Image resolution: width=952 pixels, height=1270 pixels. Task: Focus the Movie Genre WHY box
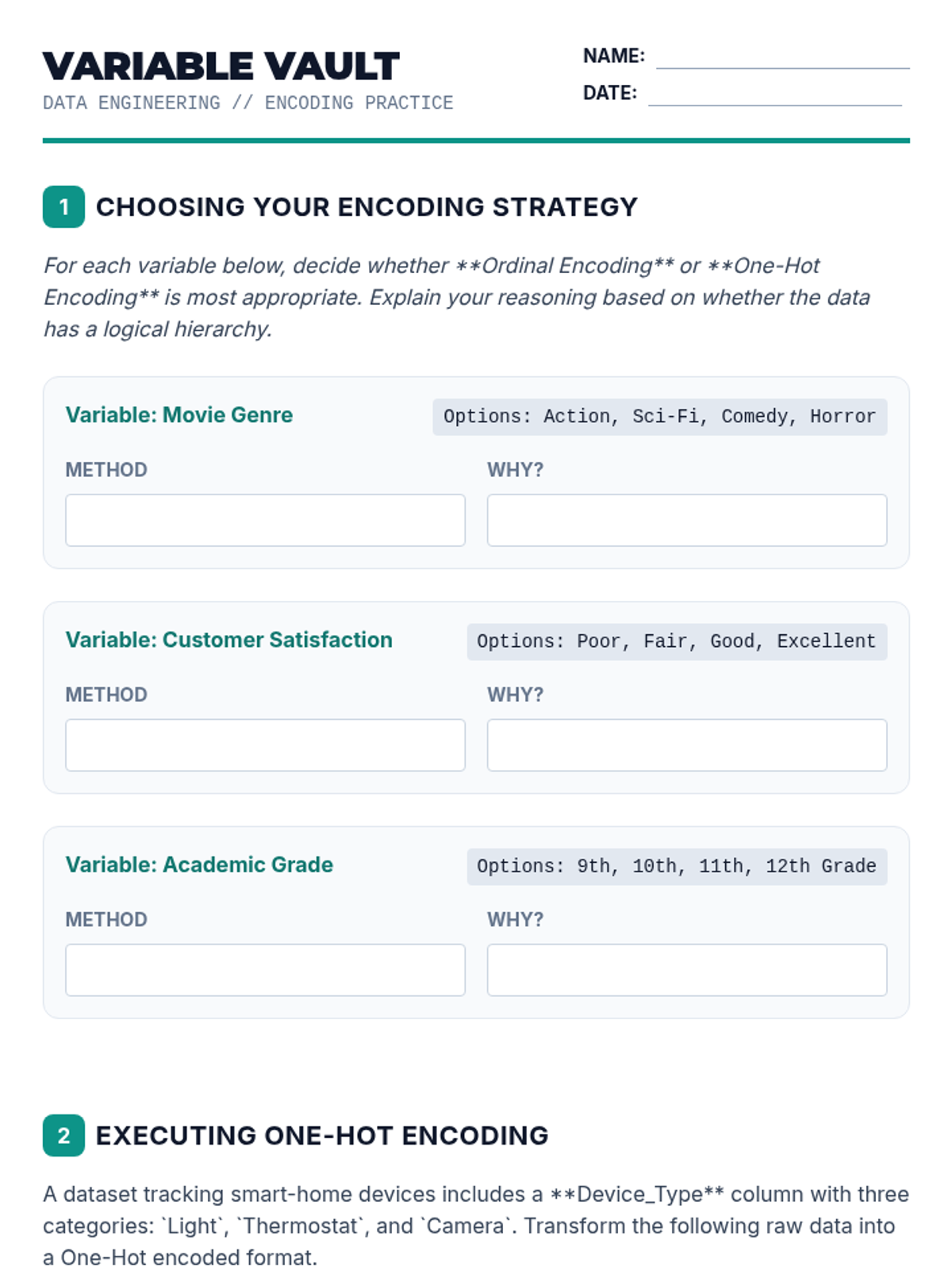coord(687,520)
